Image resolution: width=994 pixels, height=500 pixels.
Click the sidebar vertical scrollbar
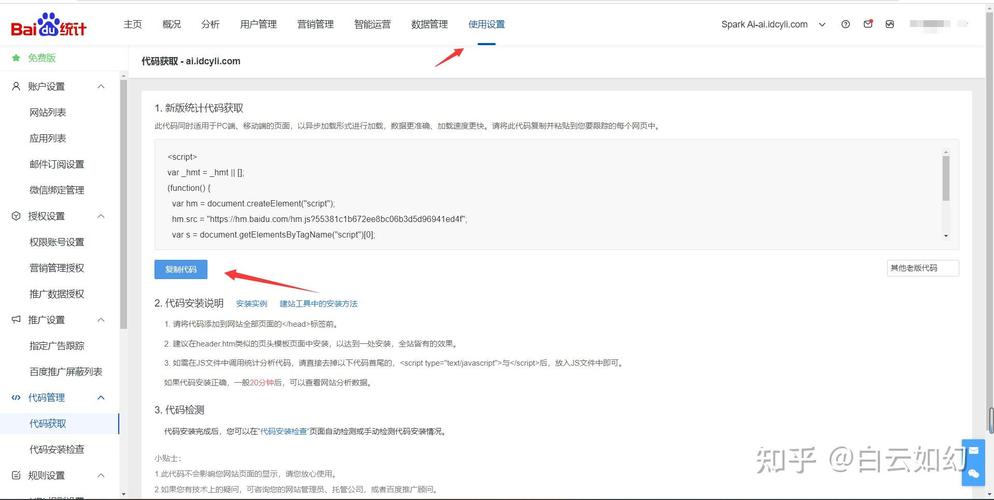[x=124, y=203]
